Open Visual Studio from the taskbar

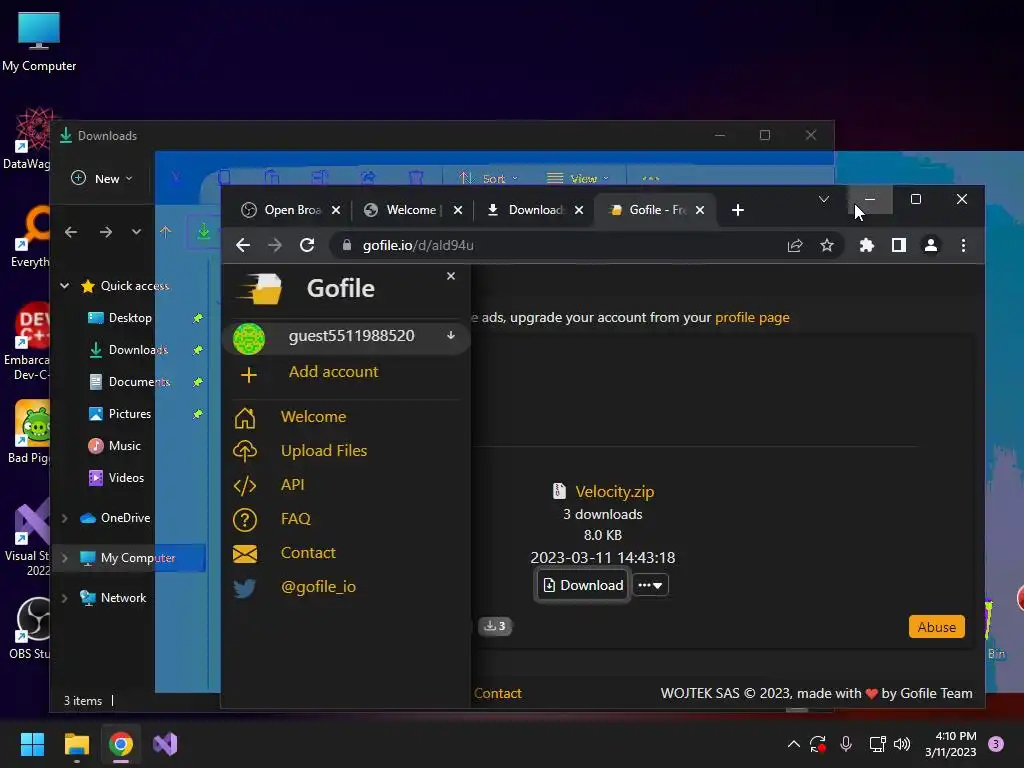tap(165, 744)
